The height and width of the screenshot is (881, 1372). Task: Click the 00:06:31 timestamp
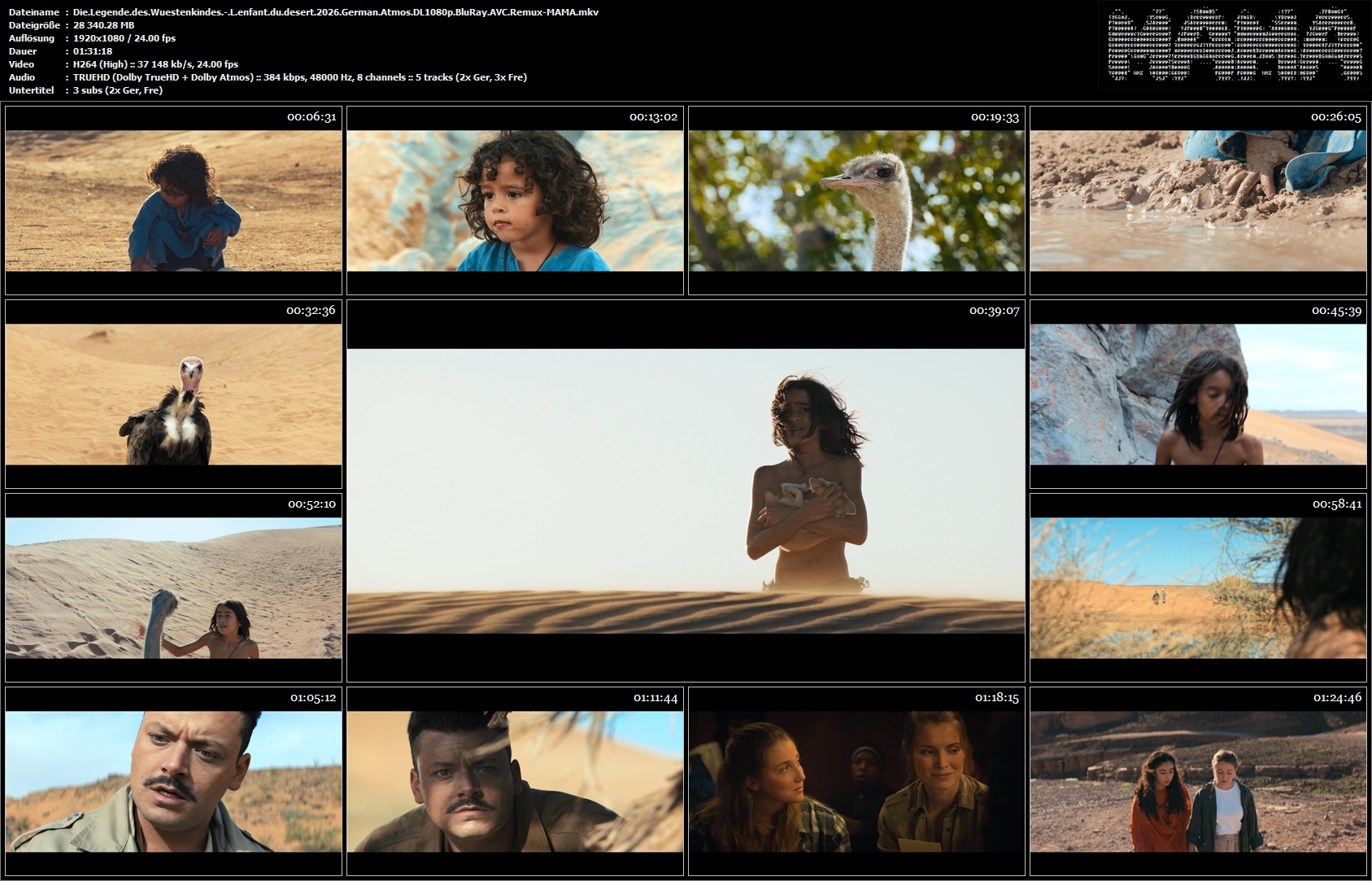click(311, 117)
